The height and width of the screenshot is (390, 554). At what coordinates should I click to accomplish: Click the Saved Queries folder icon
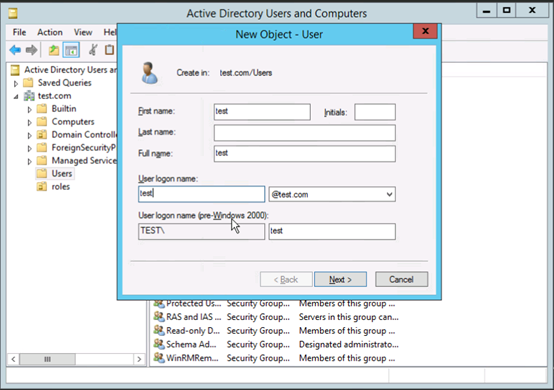(28, 83)
